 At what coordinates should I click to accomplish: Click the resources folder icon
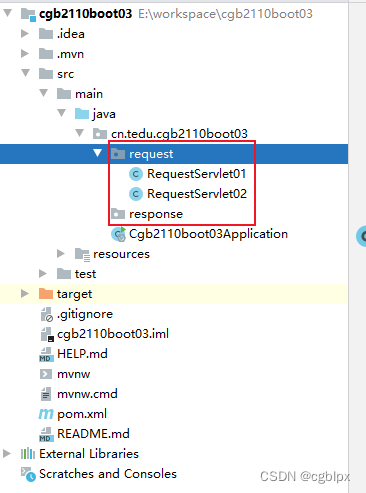(x=82, y=255)
